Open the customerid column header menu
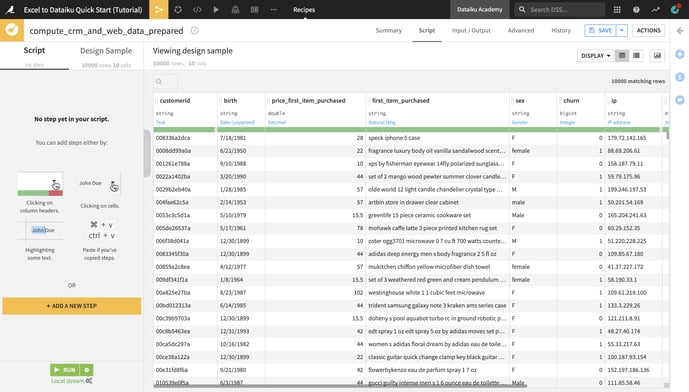 (x=175, y=101)
